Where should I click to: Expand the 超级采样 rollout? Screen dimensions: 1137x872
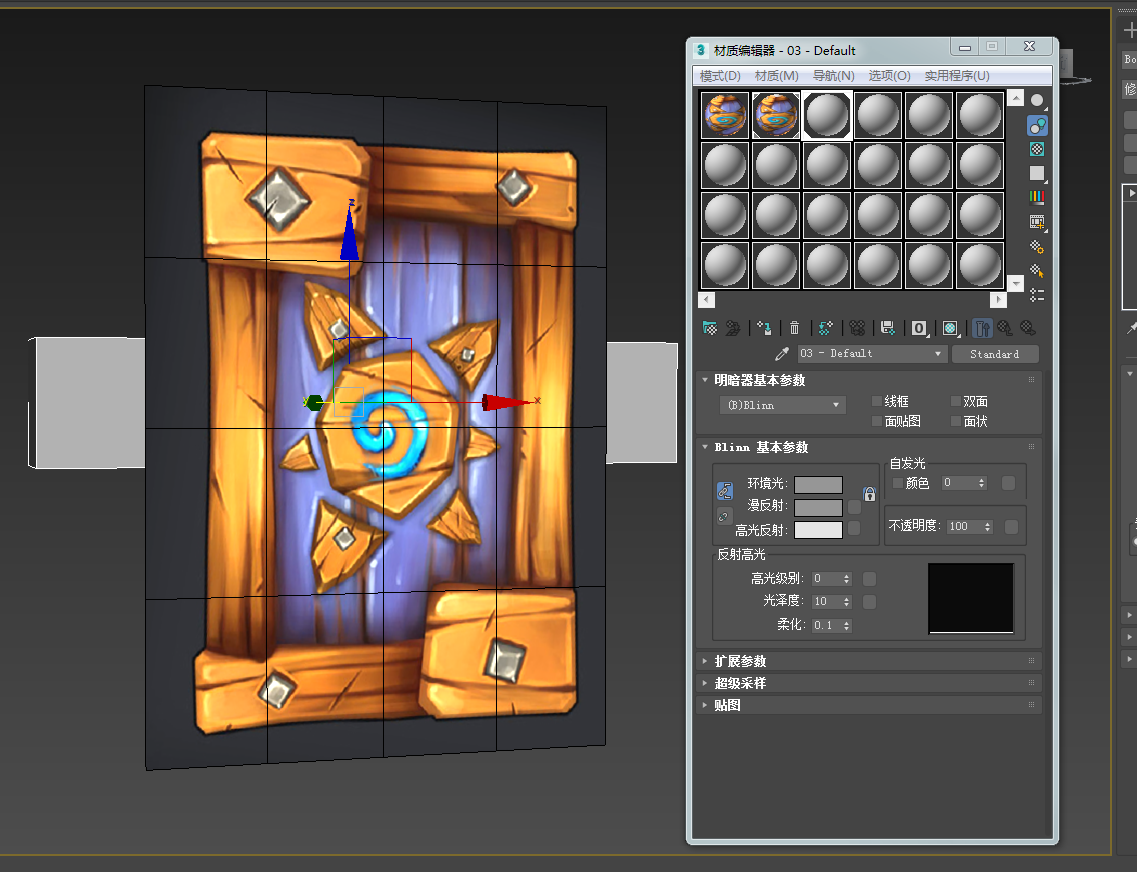point(869,683)
